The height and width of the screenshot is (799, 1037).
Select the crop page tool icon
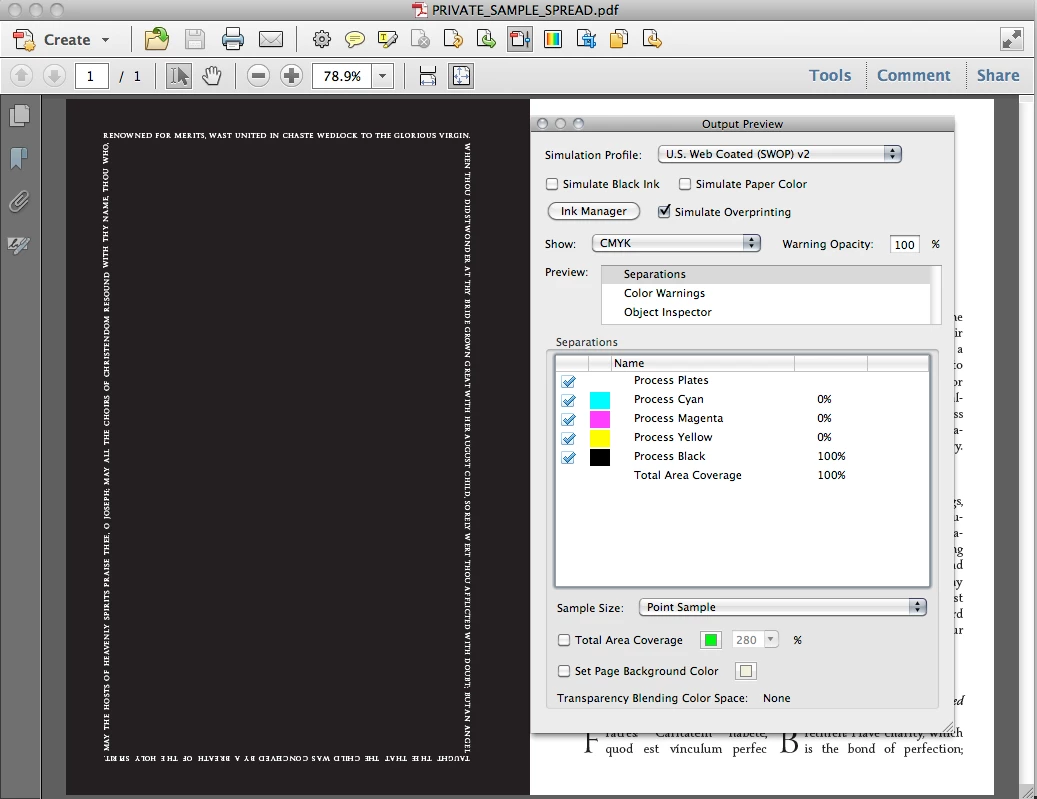[x=586, y=40]
